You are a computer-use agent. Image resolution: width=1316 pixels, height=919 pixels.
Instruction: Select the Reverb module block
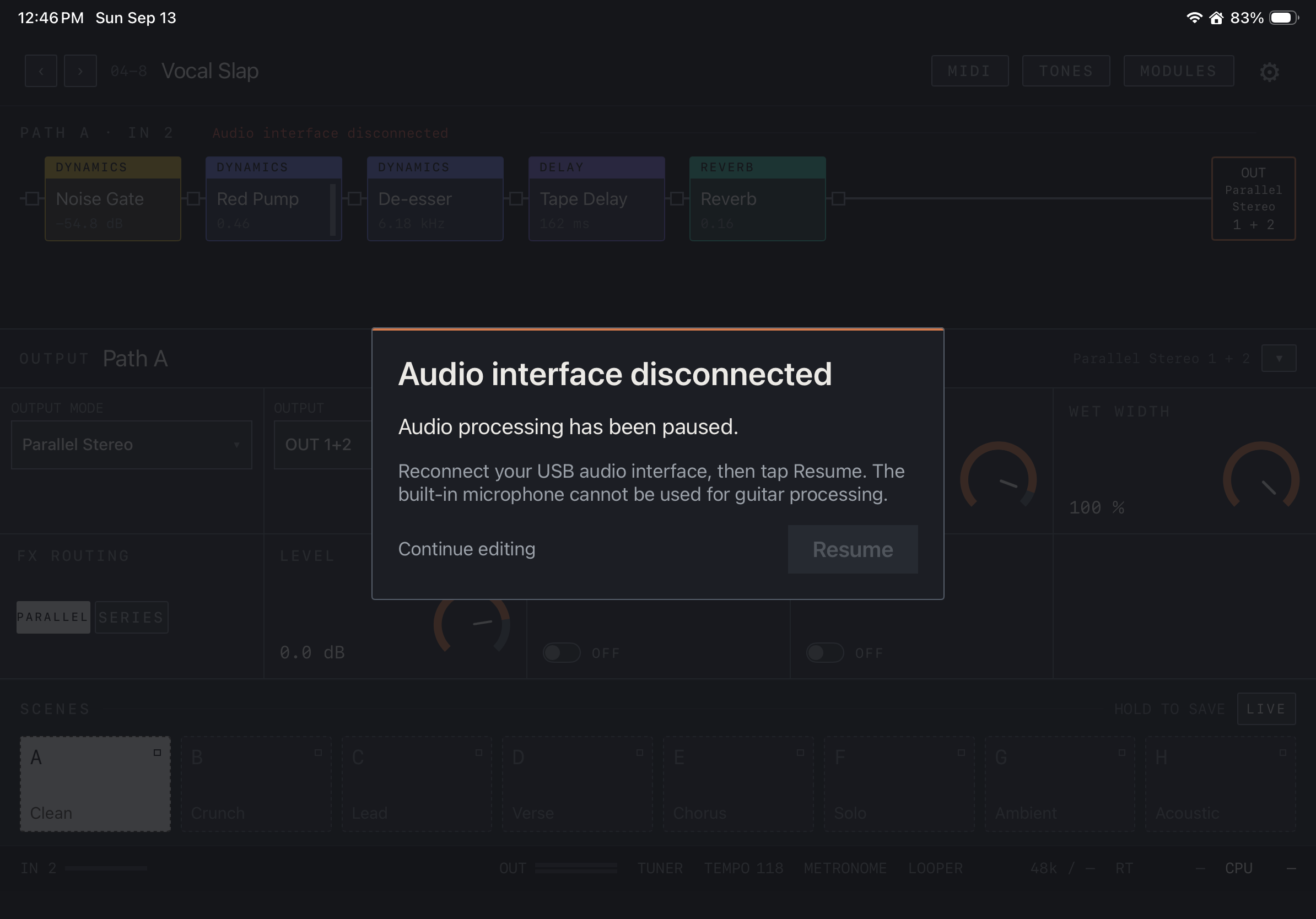tap(758, 199)
